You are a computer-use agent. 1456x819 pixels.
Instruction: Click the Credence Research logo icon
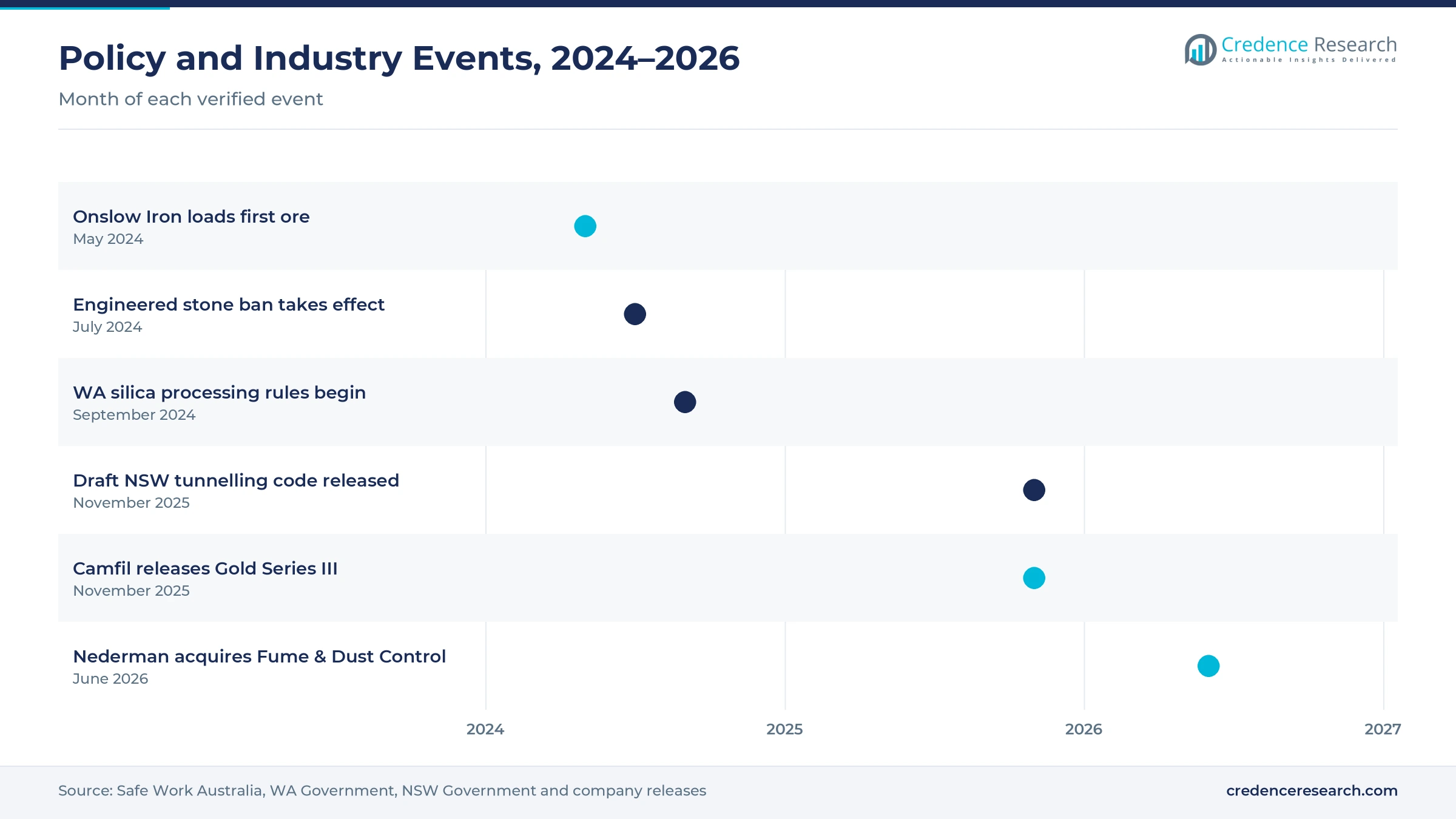coord(1201,50)
